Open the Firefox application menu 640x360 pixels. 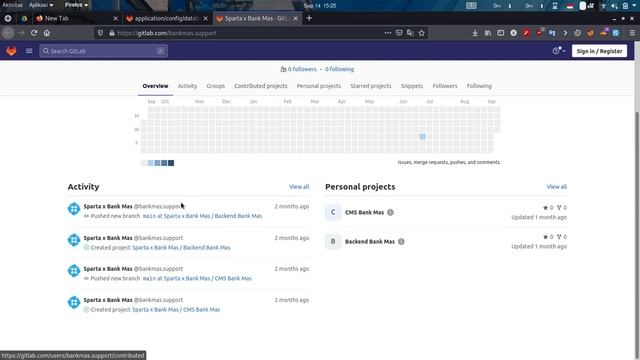(632, 33)
